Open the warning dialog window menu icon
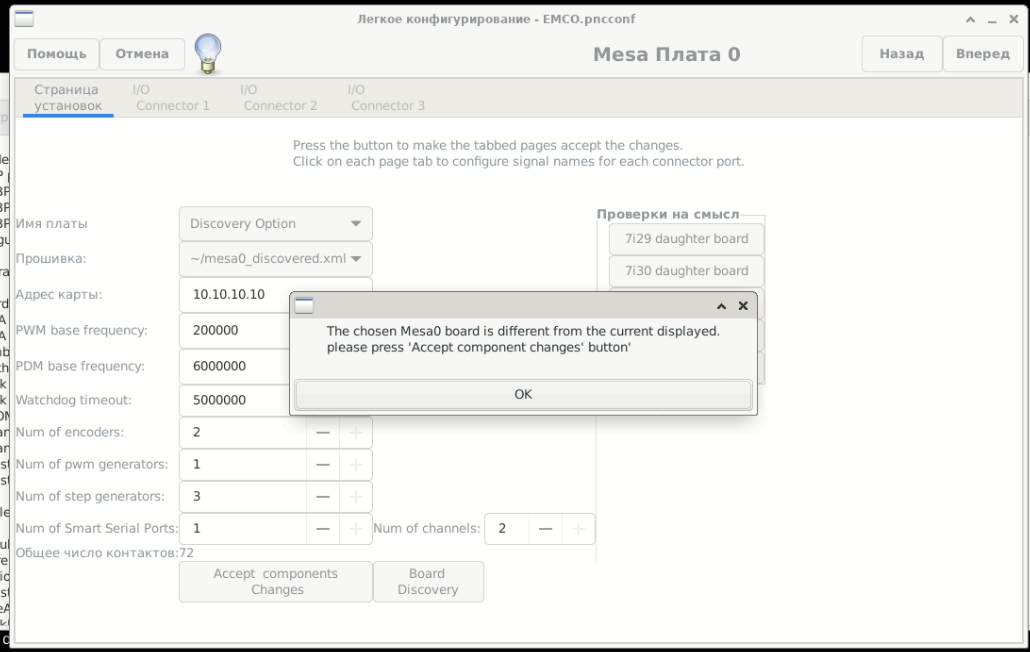1030x652 pixels. point(304,305)
